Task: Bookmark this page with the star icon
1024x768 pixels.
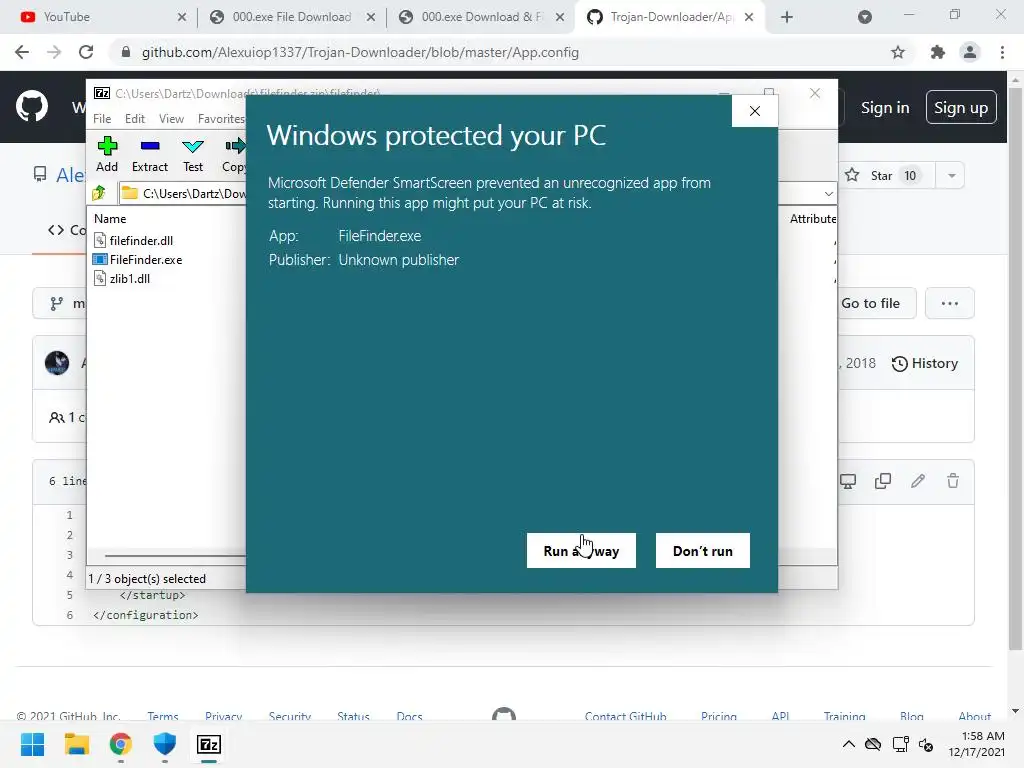Action: 898,52
